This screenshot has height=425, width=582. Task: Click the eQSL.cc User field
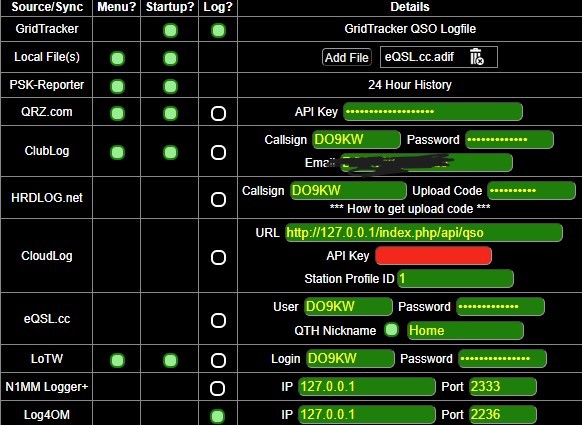(x=348, y=307)
